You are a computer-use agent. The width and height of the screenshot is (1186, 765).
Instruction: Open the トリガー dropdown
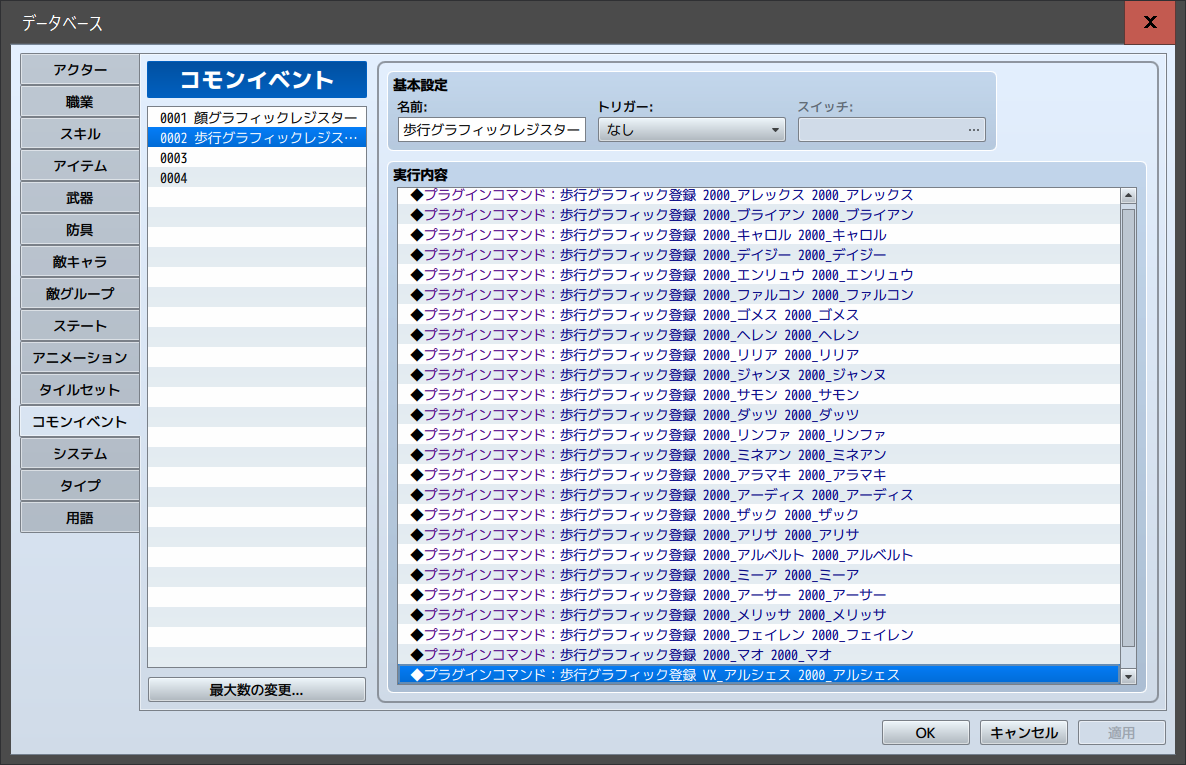click(x=691, y=129)
